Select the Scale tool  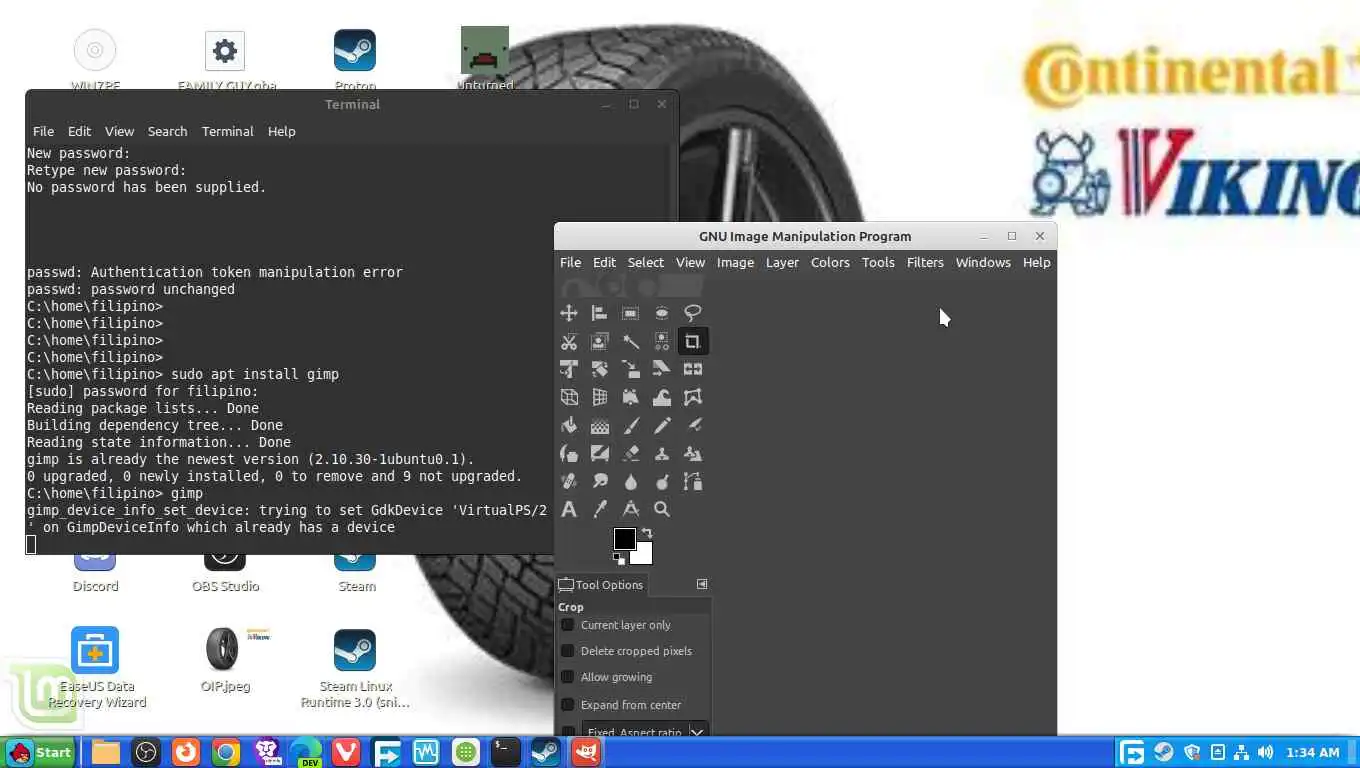point(631,369)
